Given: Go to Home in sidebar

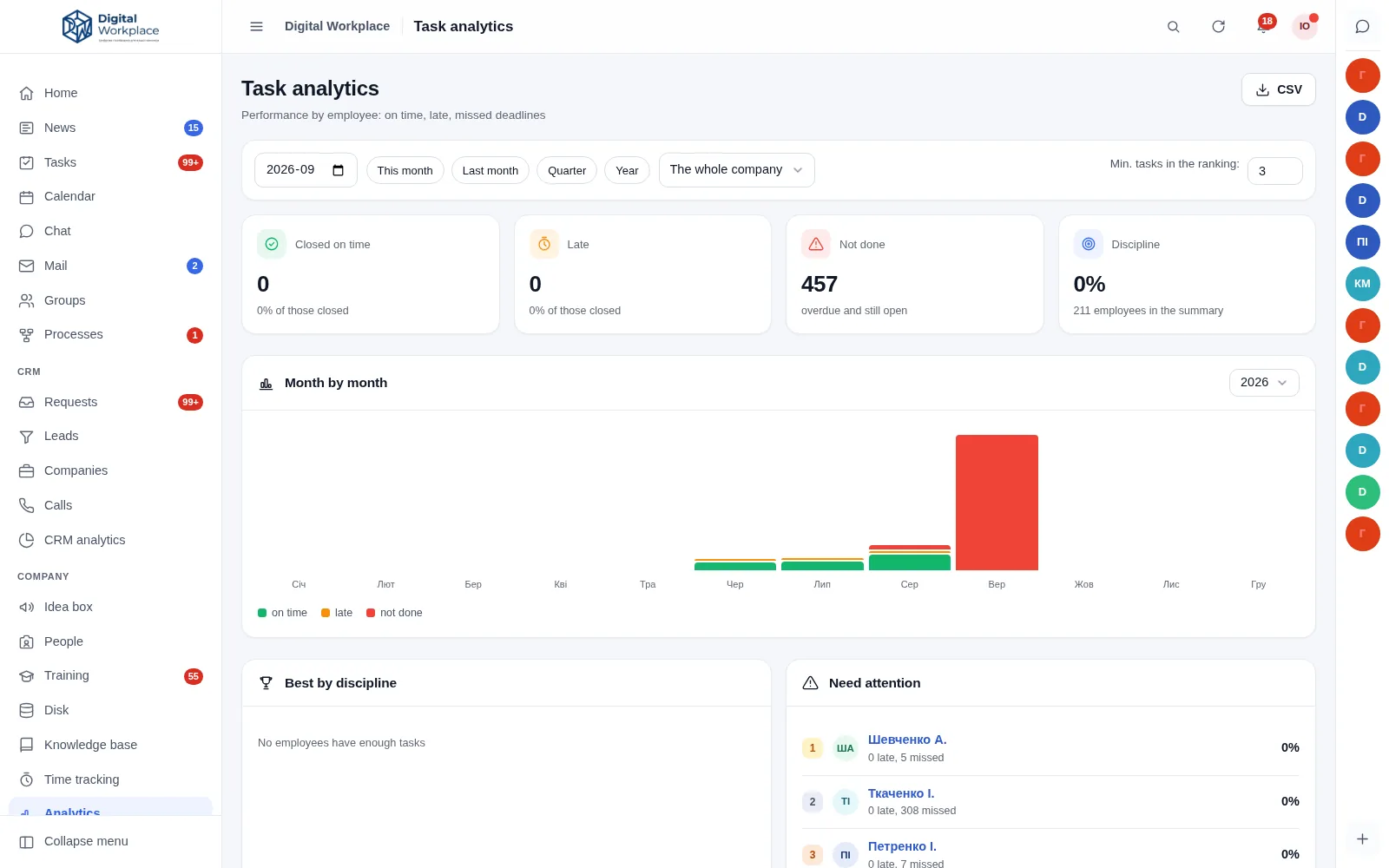Looking at the screenshot, I should 110,93.
